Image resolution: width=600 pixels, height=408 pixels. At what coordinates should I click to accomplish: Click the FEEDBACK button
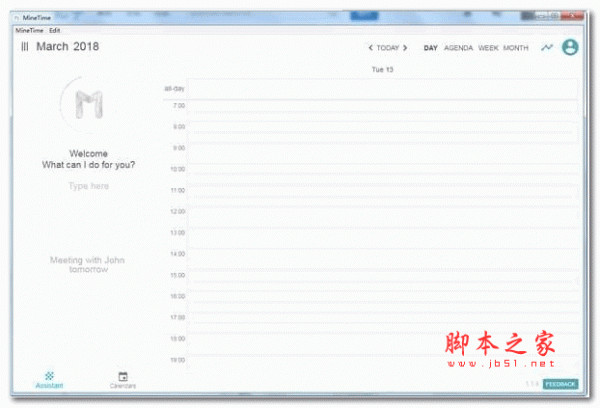click(561, 384)
